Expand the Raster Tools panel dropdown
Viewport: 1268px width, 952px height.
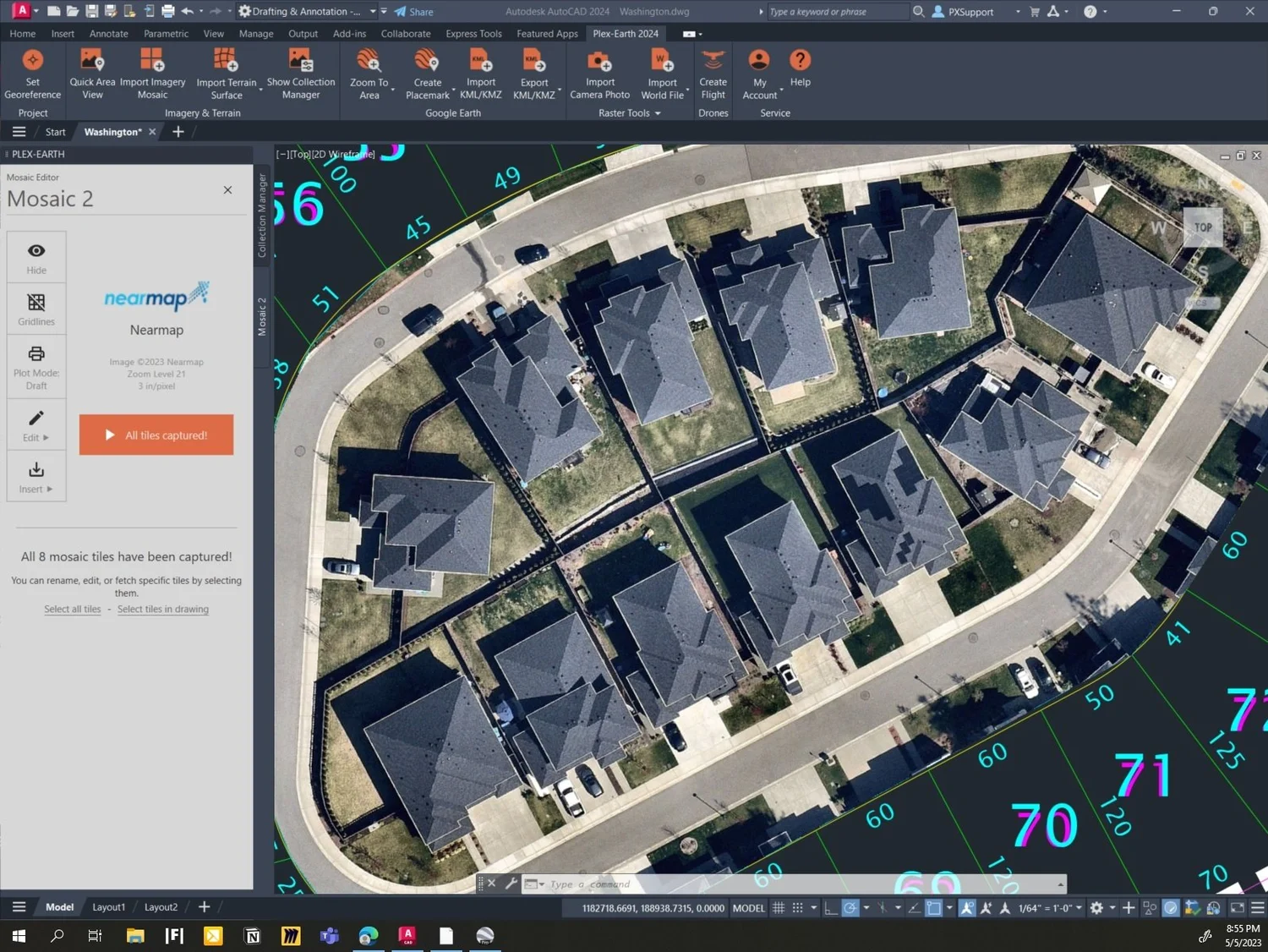(x=659, y=112)
